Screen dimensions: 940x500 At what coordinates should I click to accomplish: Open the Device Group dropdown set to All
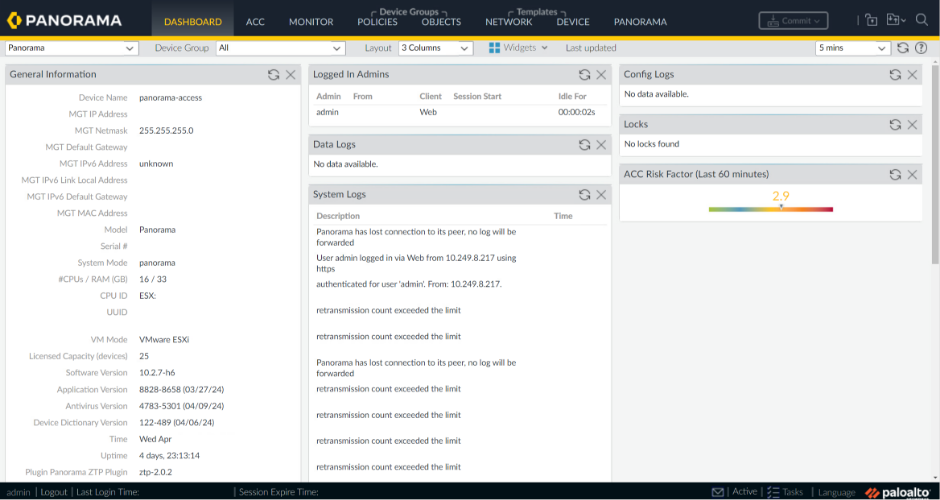coord(281,48)
